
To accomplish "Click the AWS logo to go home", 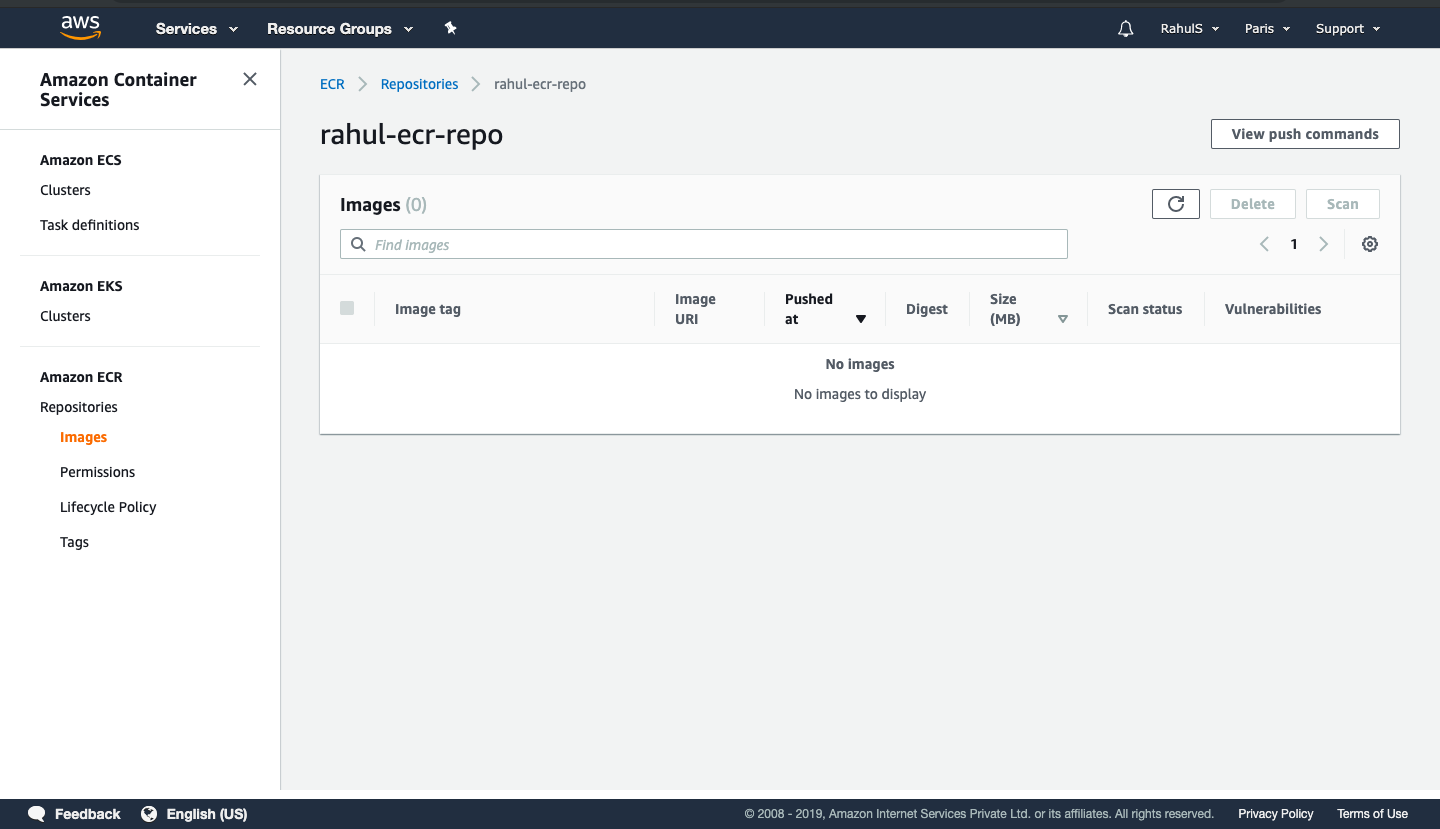I will [x=79, y=27].
